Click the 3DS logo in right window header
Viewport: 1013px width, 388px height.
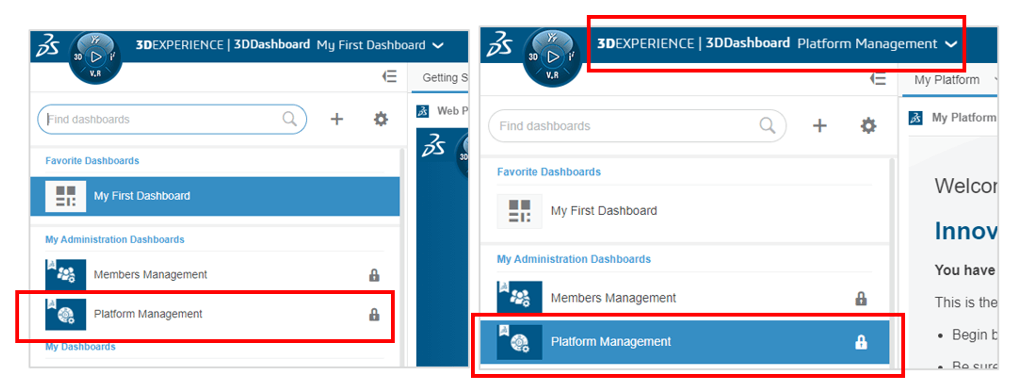(x=499, y=44)
